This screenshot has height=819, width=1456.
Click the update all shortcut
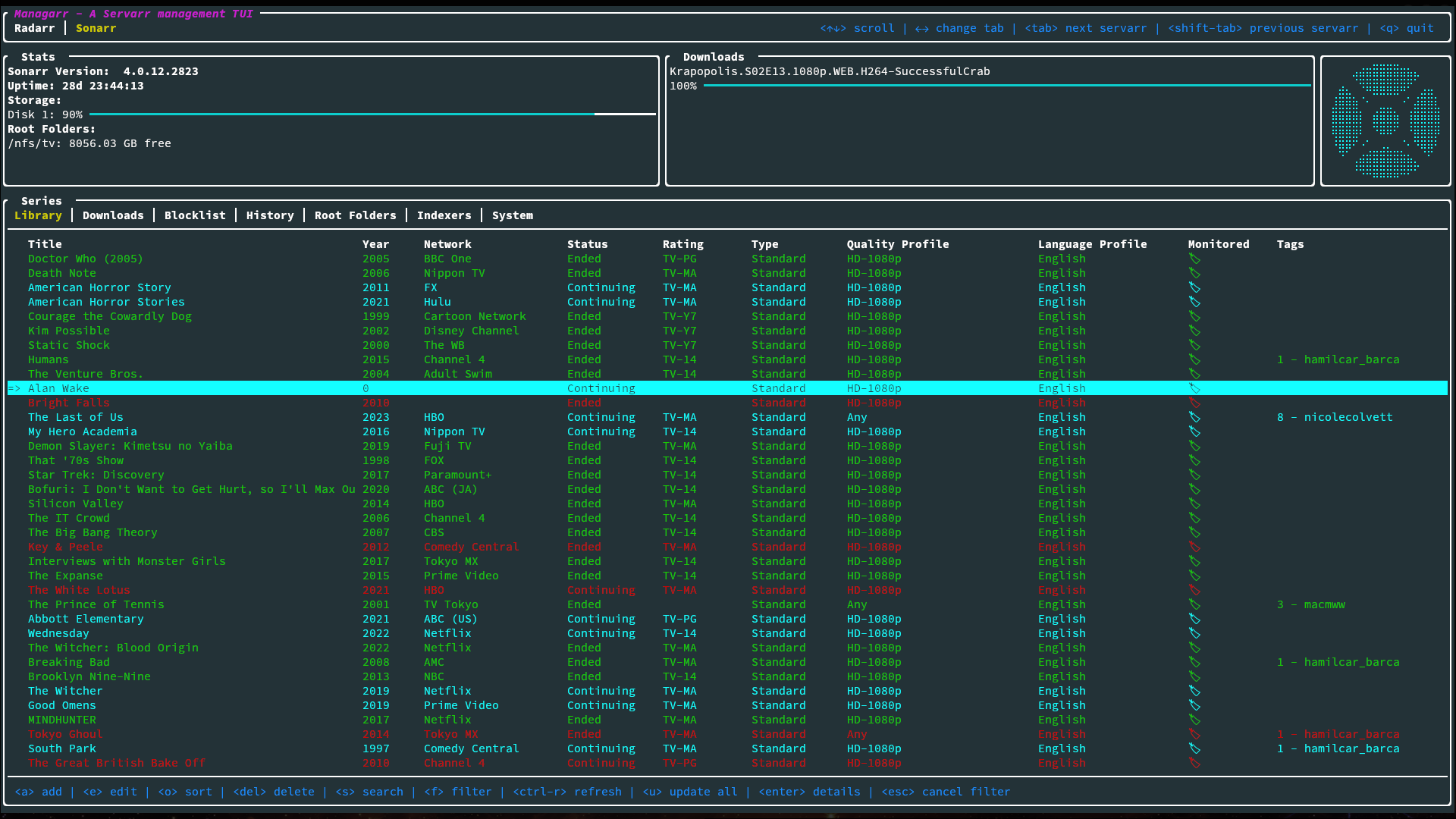click(692, 791)
